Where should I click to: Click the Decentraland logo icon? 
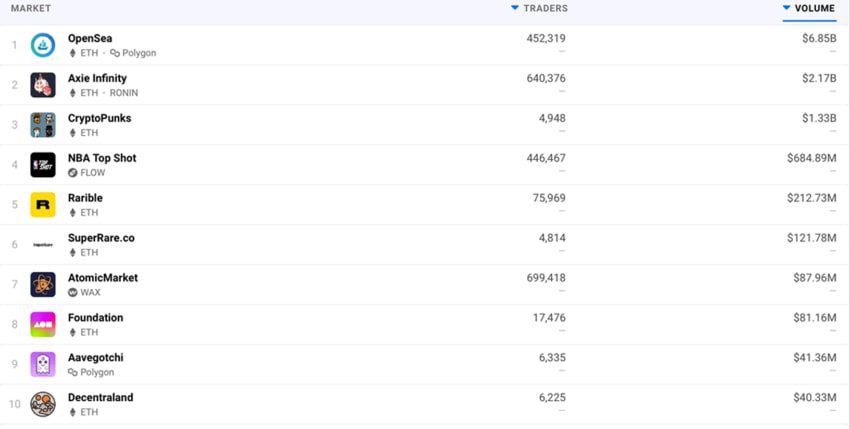[43, 404]
